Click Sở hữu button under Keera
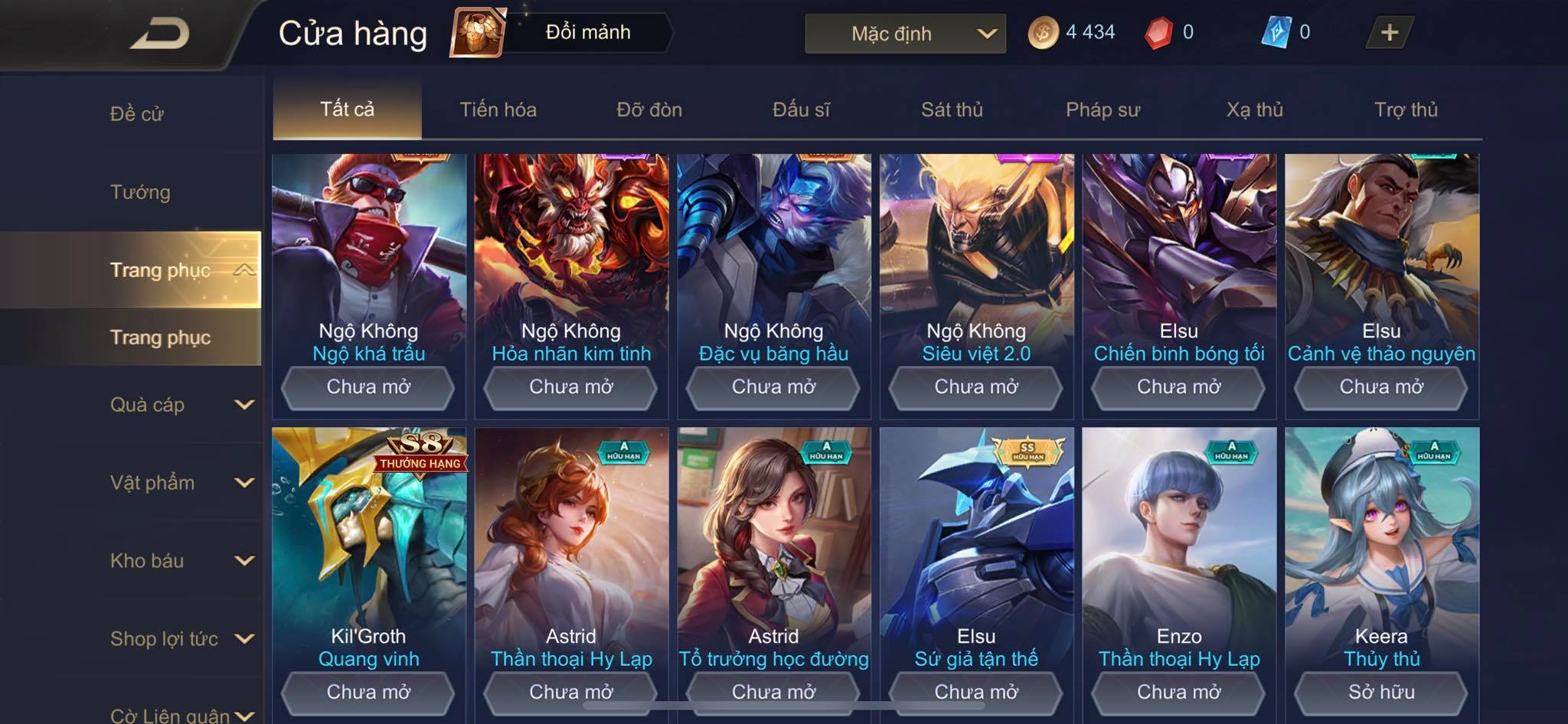1568x724 pixels. pyautogui.click(x=1381, y=692)
